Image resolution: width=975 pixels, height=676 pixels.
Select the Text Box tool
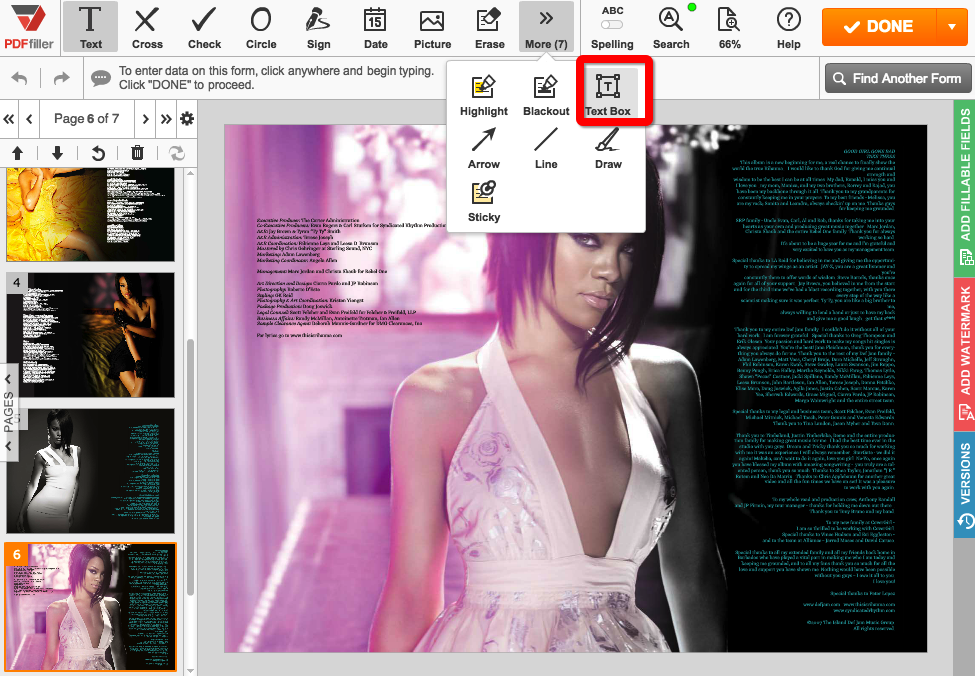coord(607,94)
